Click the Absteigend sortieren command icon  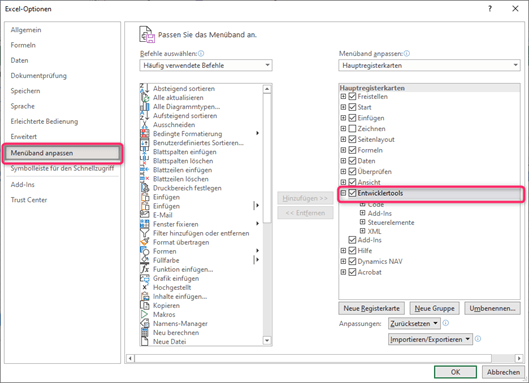(x=144, y=88)
